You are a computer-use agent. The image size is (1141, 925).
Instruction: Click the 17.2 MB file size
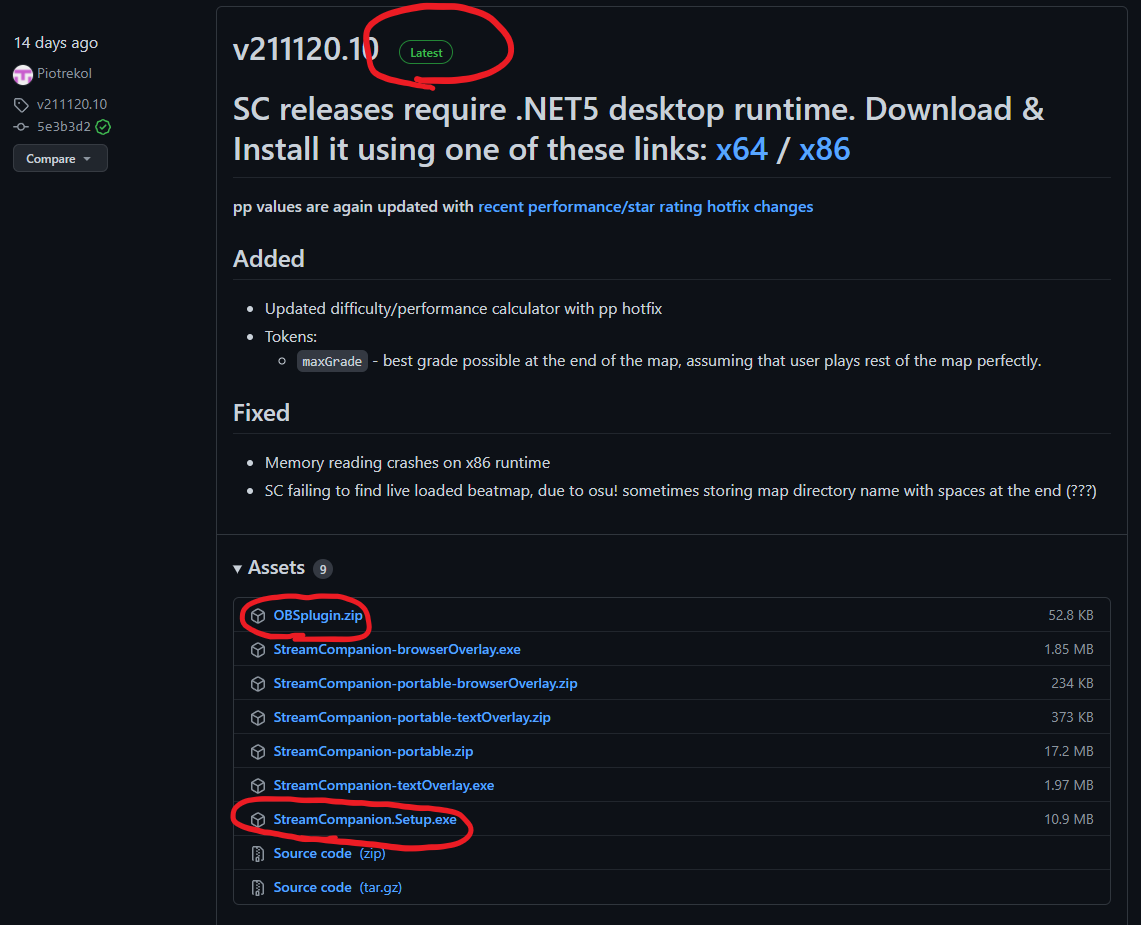coord(1068,751)
